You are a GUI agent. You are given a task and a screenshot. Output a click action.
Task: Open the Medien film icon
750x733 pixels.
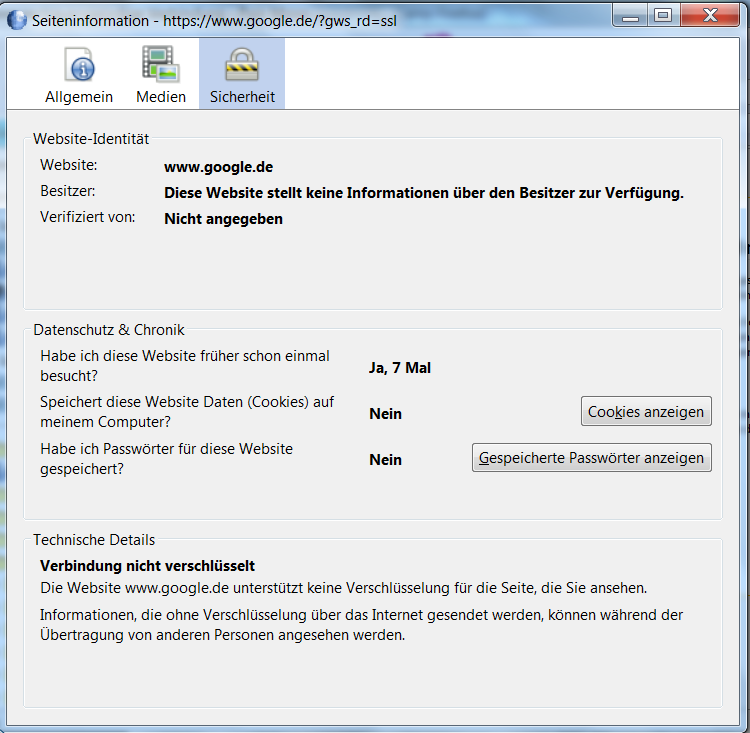pyautogui.click(x=160, y=64)
